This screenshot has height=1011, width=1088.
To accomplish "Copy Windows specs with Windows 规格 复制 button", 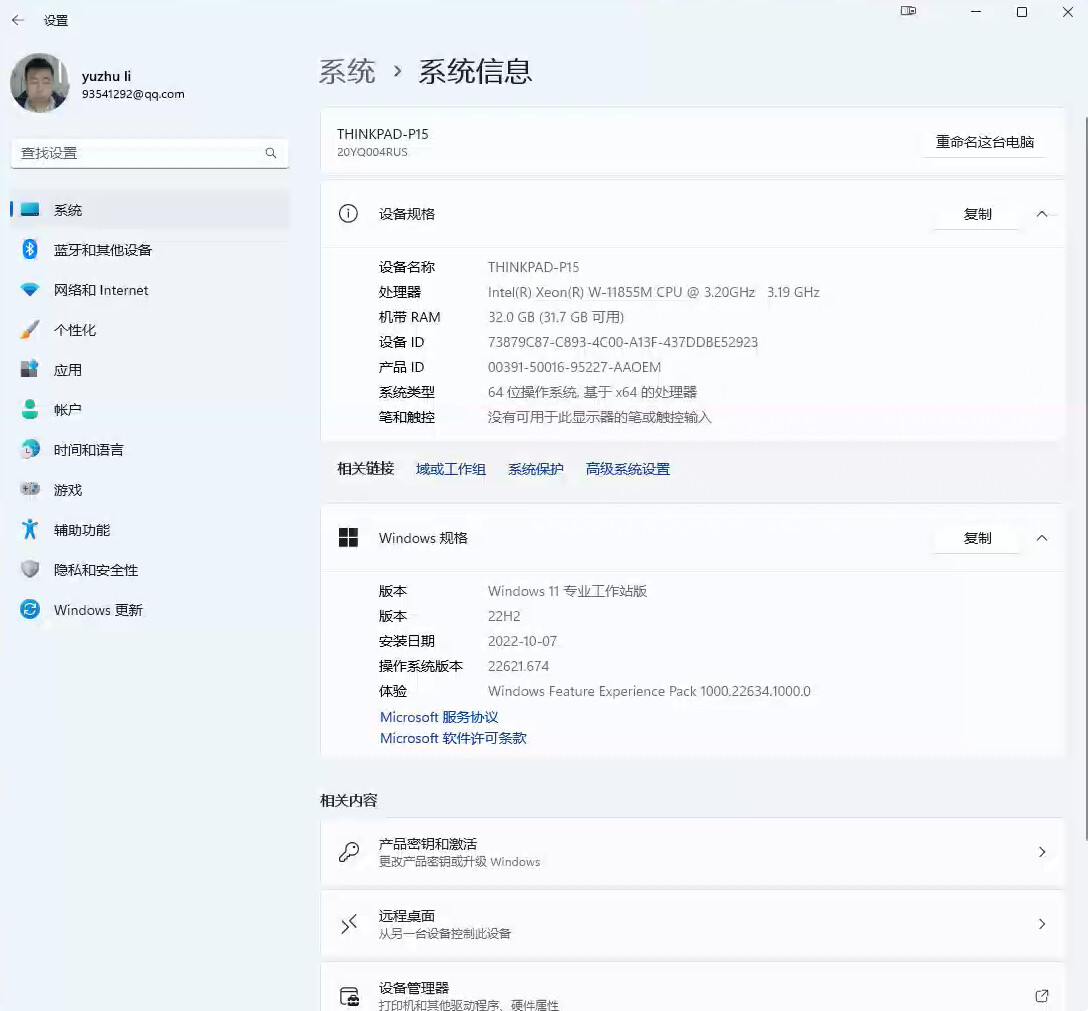I will pyautogui.click(x=977, y=538).
